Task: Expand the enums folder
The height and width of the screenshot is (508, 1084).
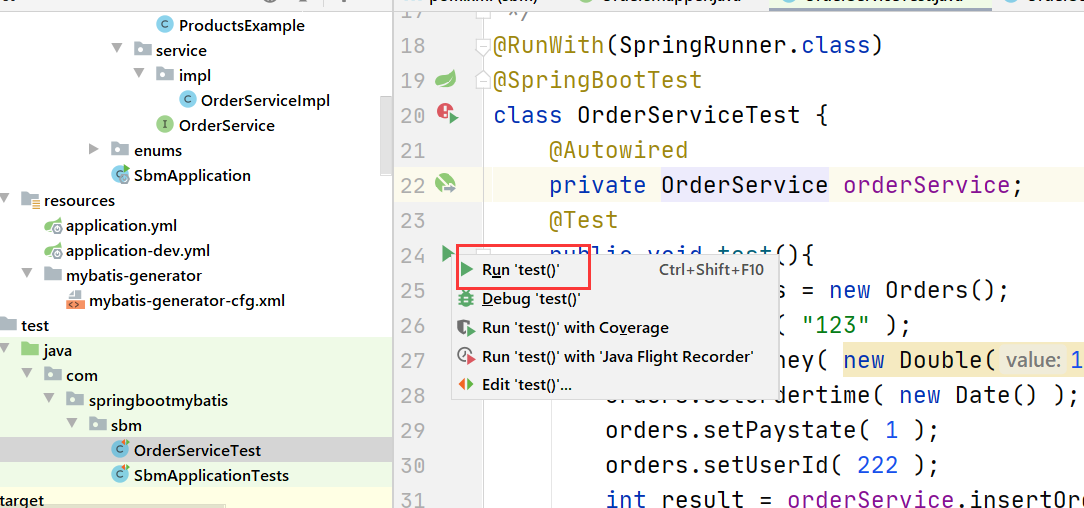Action: (x=95, y=149)
